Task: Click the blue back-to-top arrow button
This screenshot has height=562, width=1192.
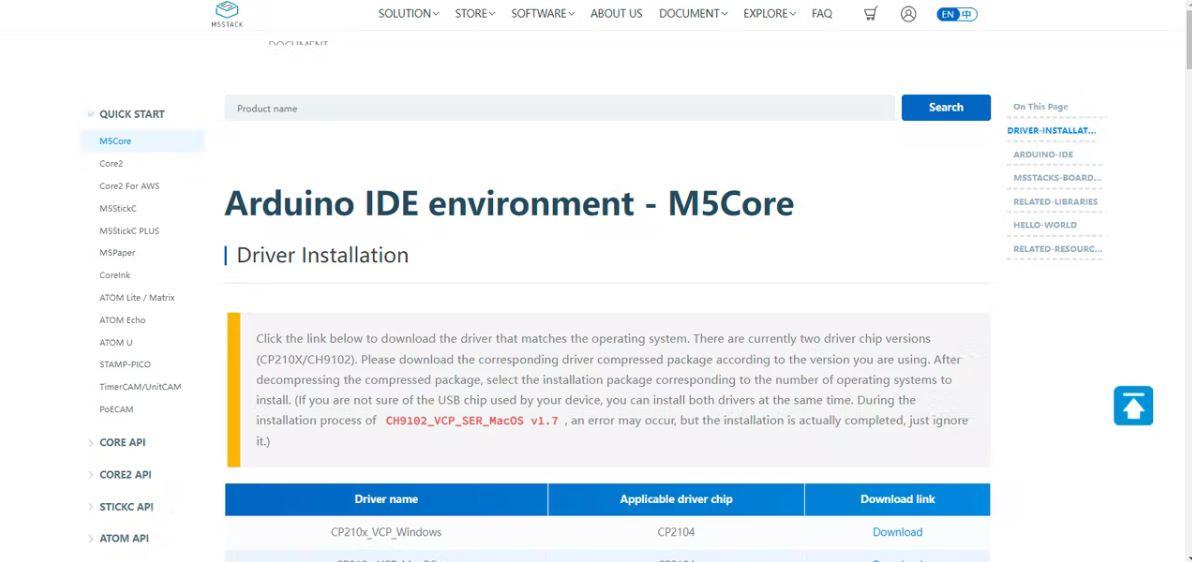Action: point(1133,405)
